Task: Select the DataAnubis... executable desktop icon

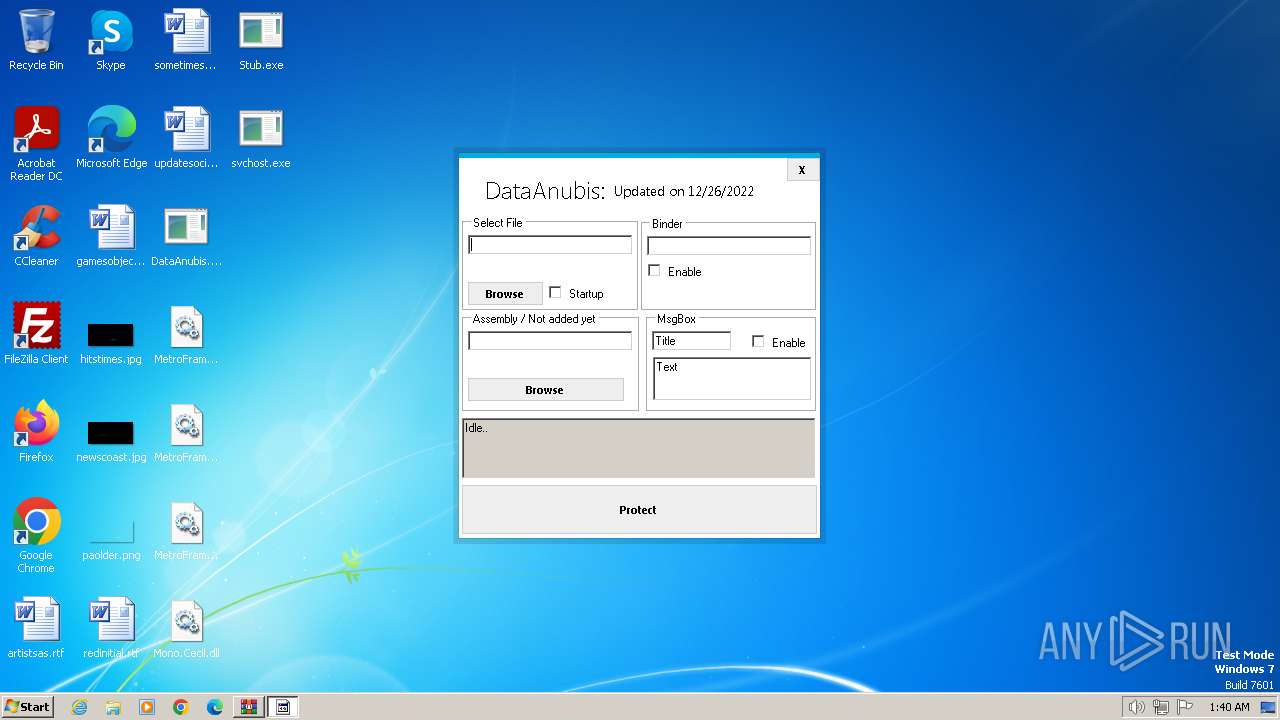Action: pos(186,236)
